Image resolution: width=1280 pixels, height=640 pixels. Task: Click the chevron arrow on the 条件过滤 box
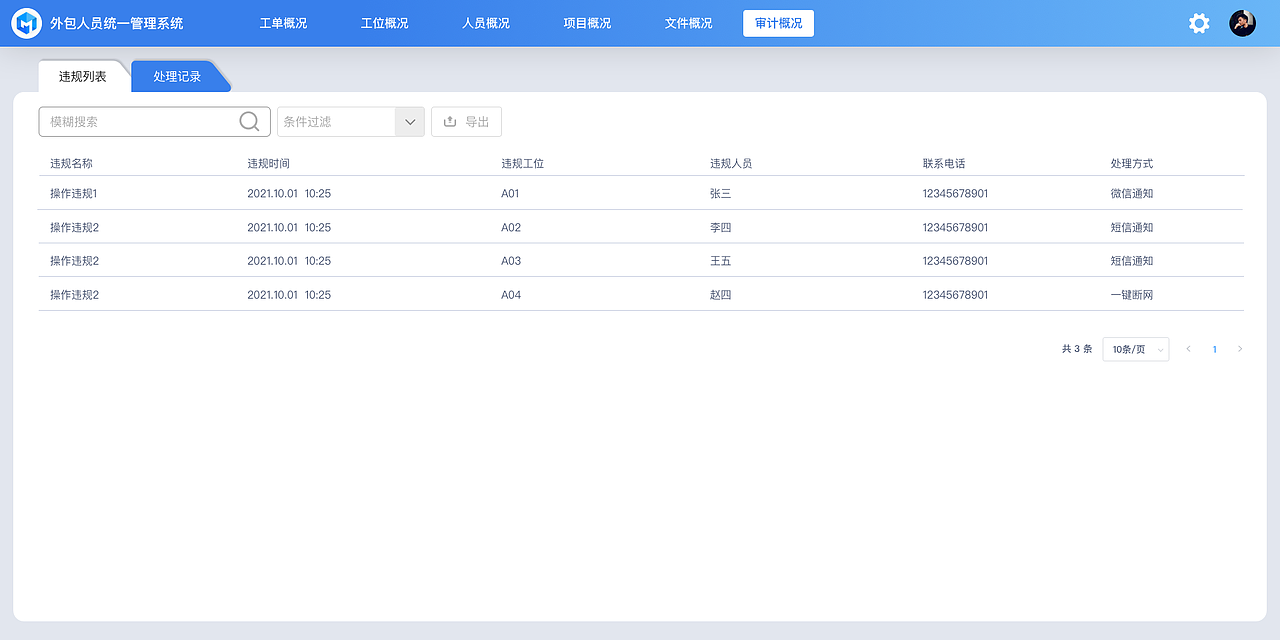pyautogui.click(x=409, y=121)
